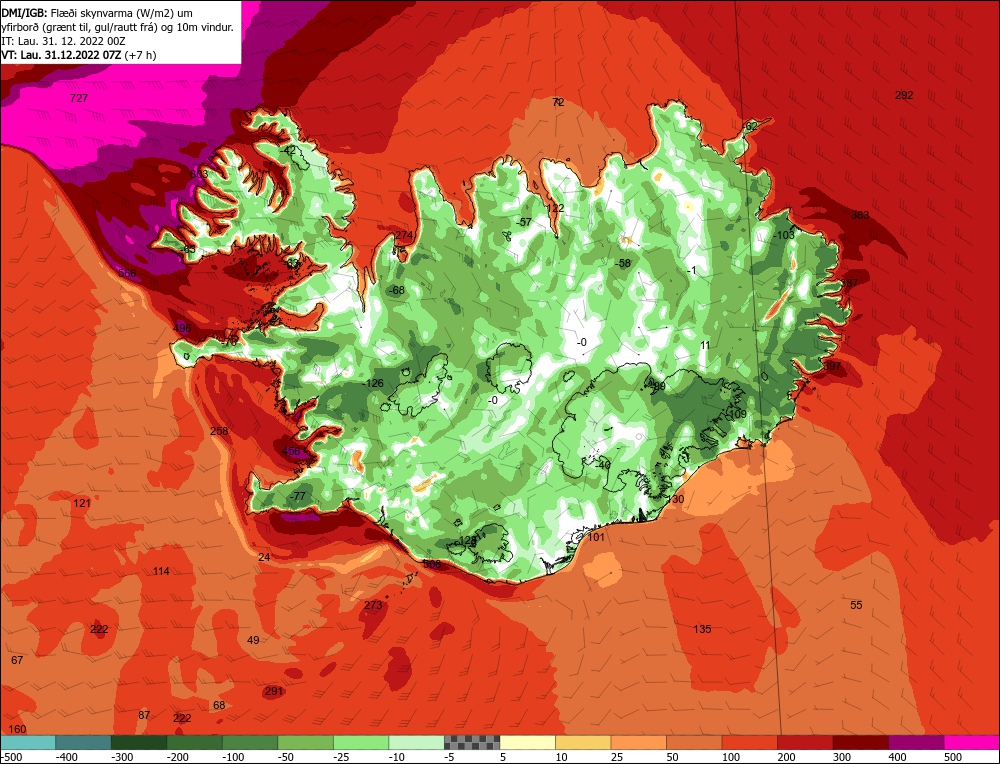Click the value "49" in the southwest sea

coord(253,640)
